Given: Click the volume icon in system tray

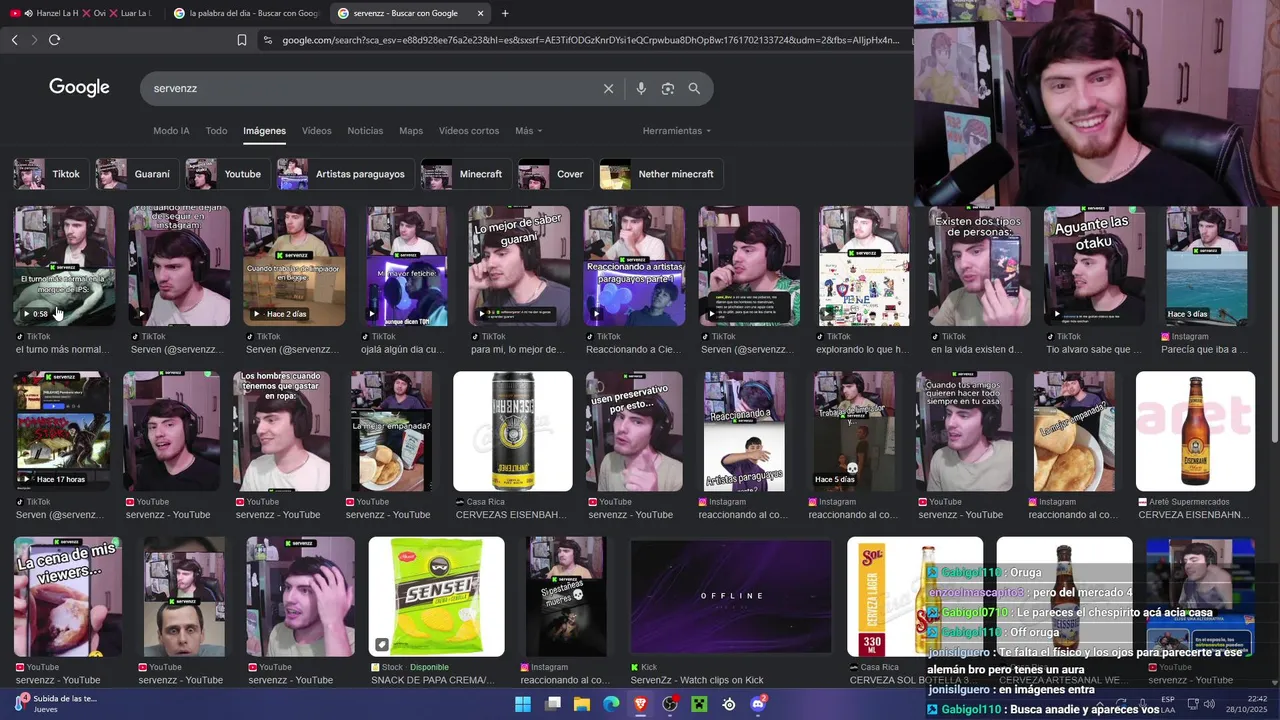Looking at the screenshot, I should click(1211, 704).
